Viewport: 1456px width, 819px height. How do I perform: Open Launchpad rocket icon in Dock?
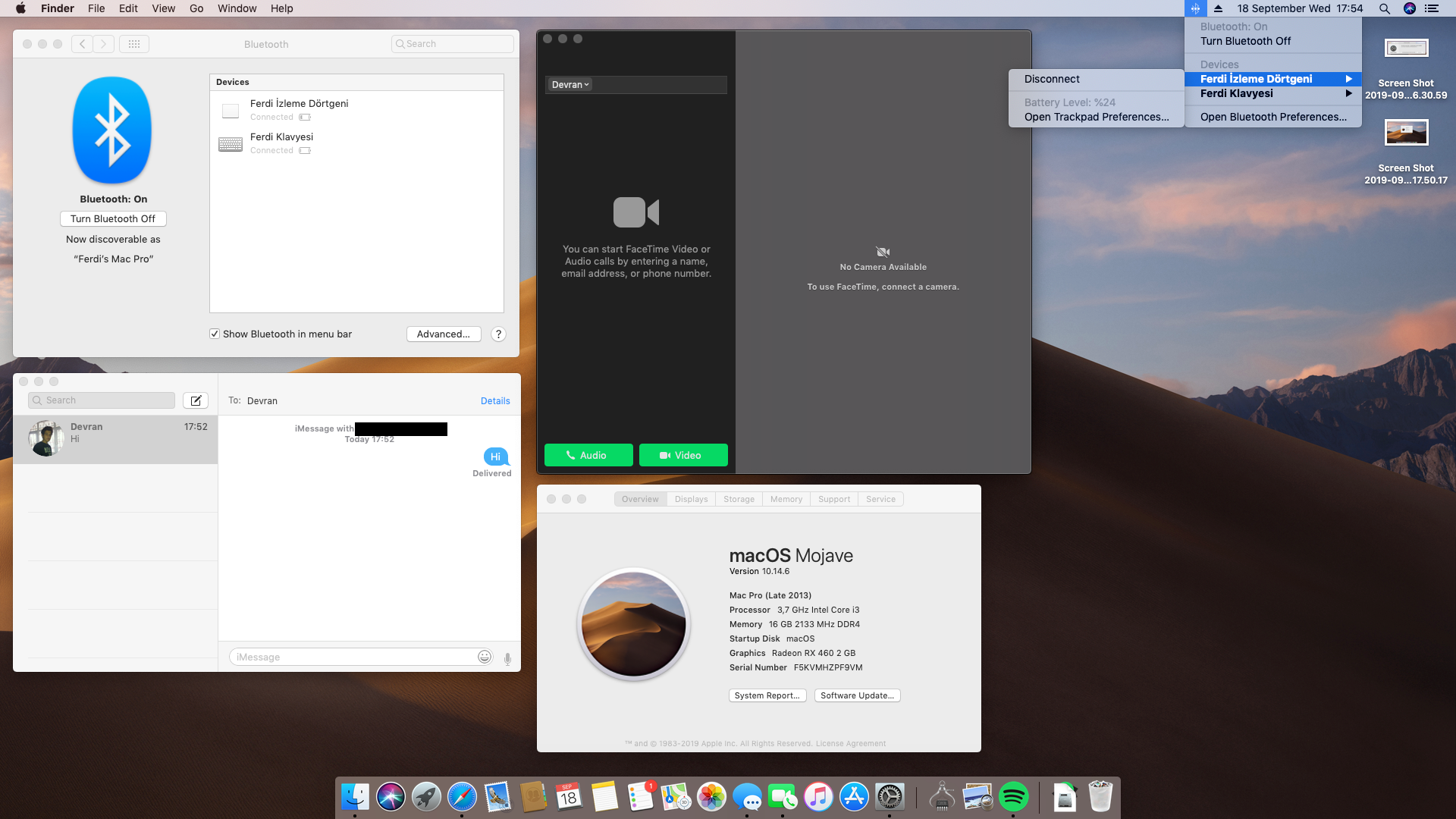point(426,797)
